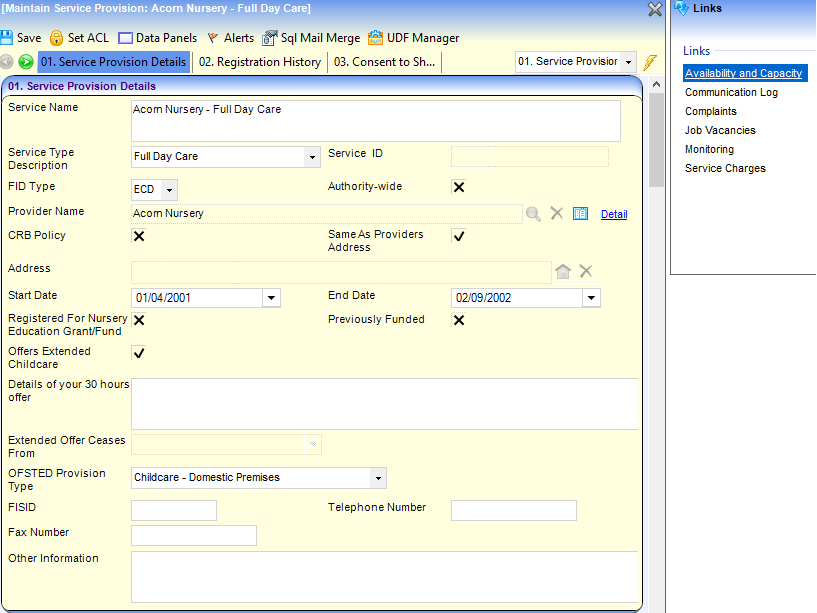Open the OFSTED Provision Type dropdown
Screen dimensions: 817x613
click(377, 478)
